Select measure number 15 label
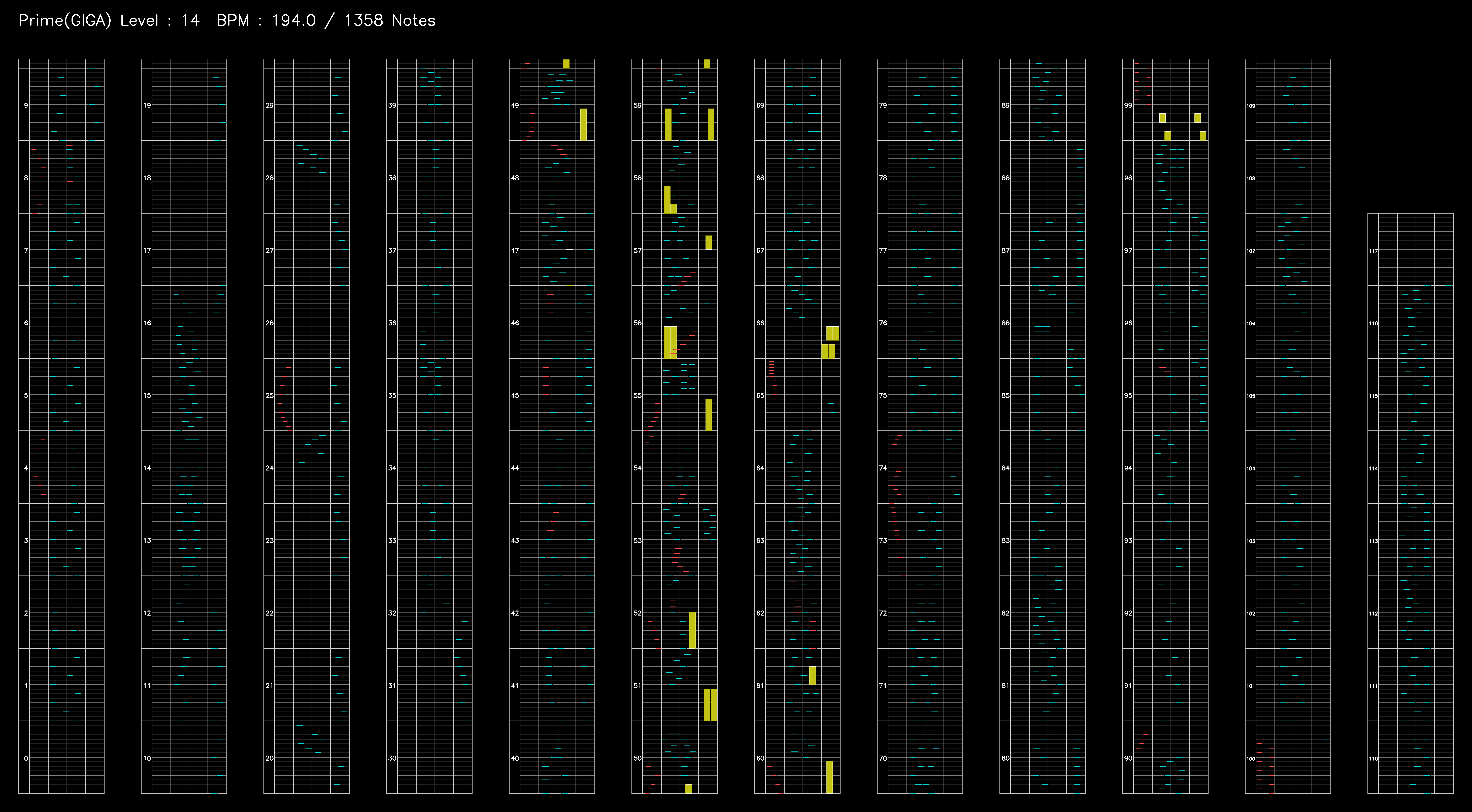The image size is (1472, 812). pos(147,395)
